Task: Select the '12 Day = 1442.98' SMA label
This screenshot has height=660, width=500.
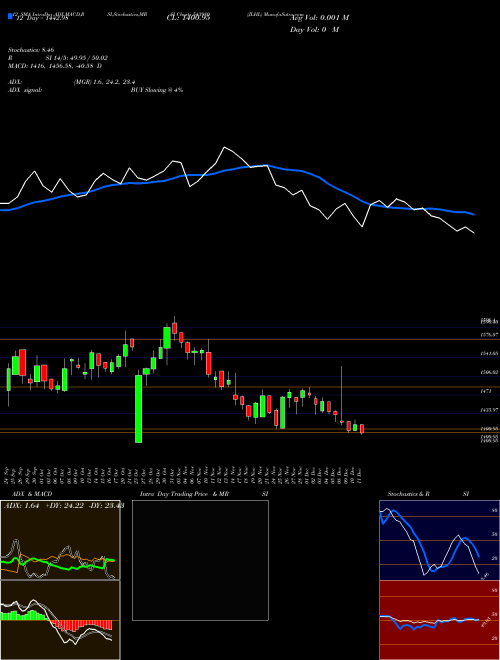Action: point(41,17)
